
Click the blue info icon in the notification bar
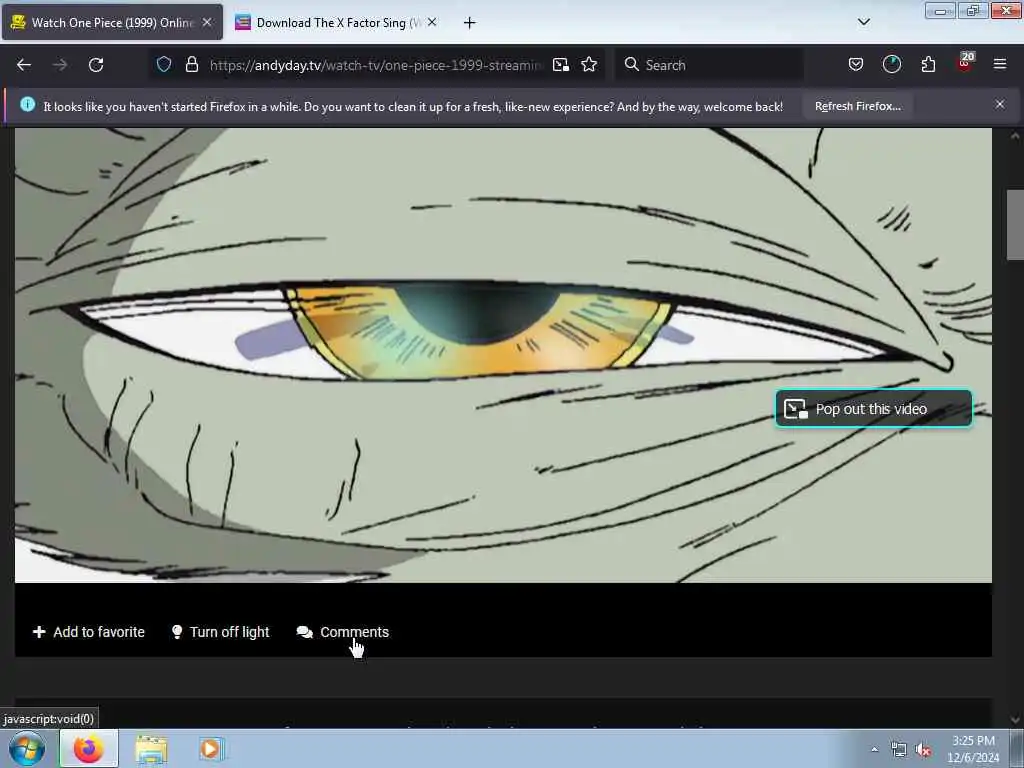pos(27,104)
